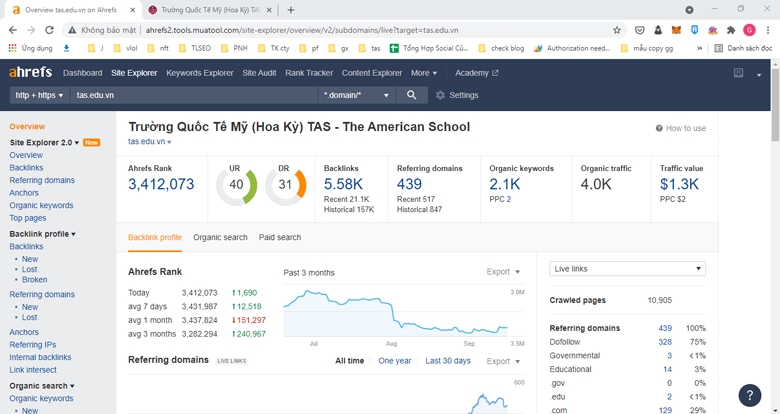Viewport: 780px width, 414px height.
Task: Click the browser address bar URL
Action: [302, 30]
